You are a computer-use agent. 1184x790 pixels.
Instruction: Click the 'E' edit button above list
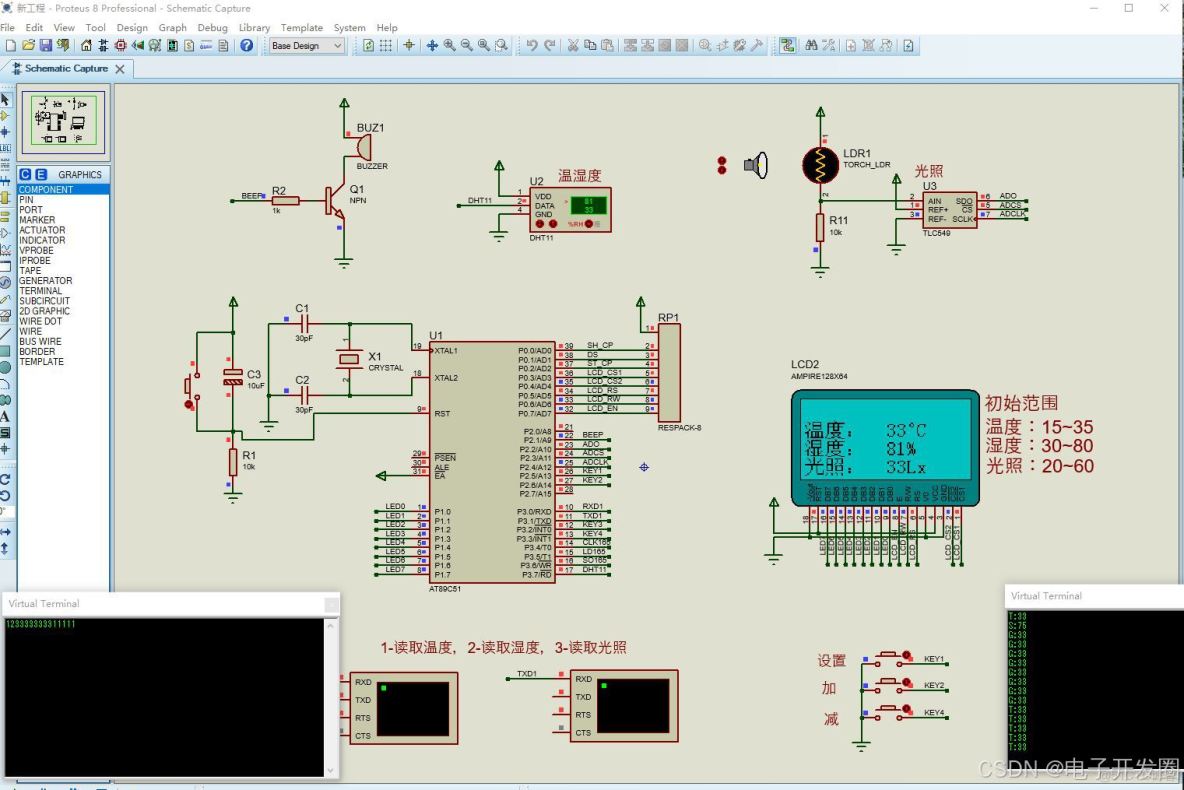41,175
